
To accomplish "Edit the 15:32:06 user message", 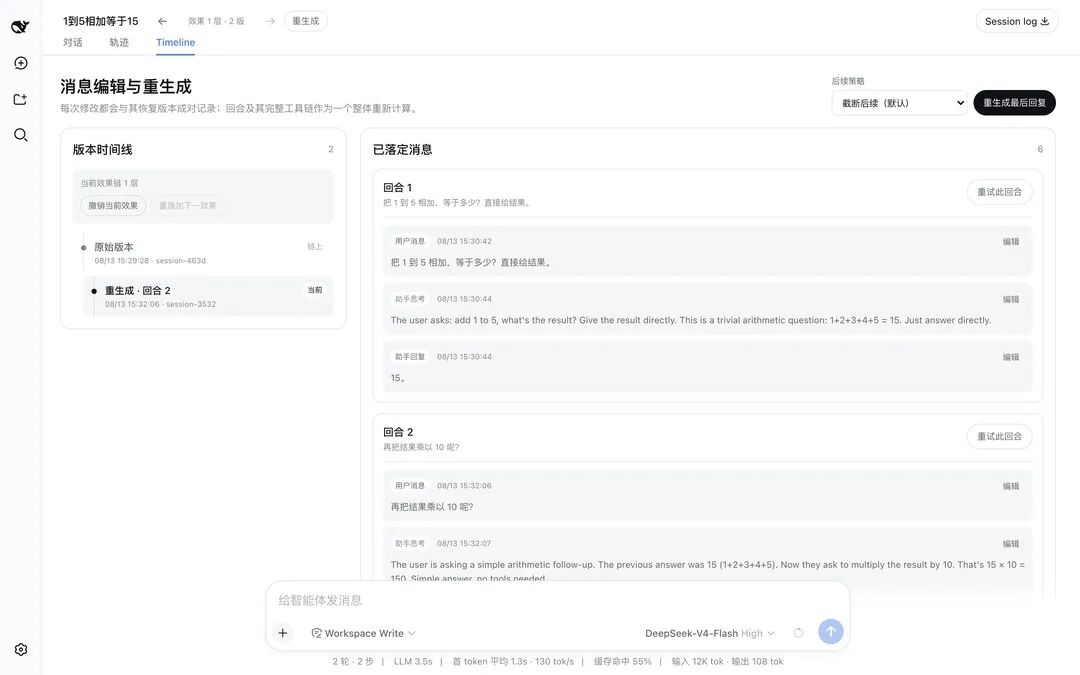I will click(1010, 486).
